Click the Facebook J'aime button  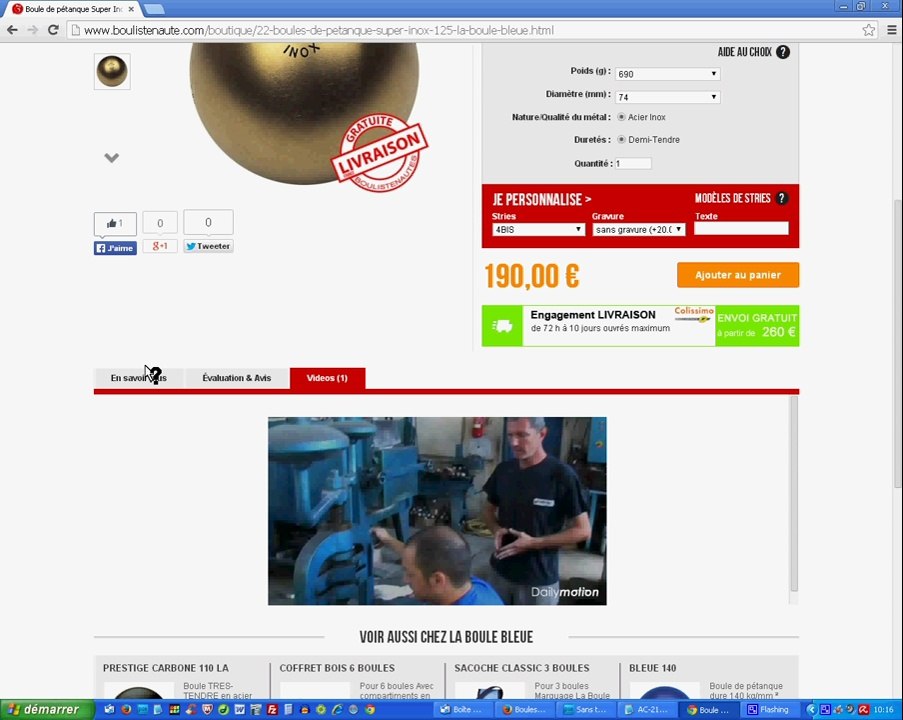click(115, 248)
